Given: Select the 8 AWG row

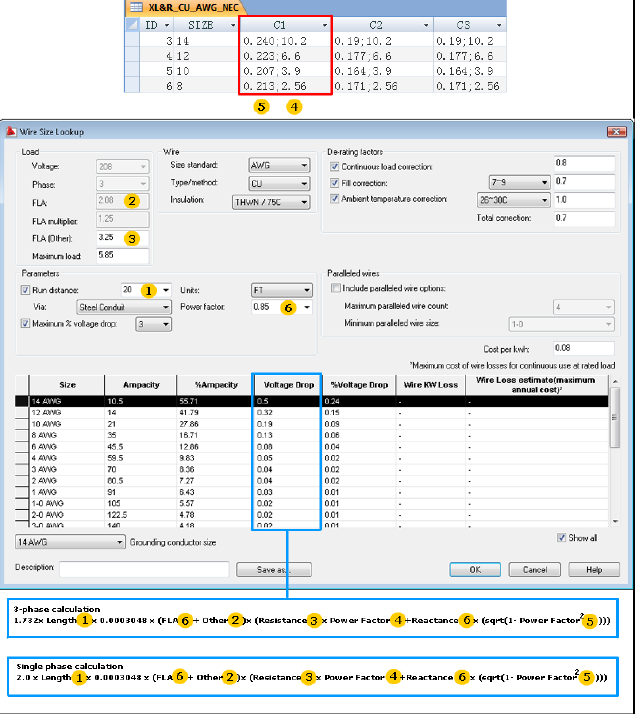Looking at the screenshot, I should tap(312, 435).
